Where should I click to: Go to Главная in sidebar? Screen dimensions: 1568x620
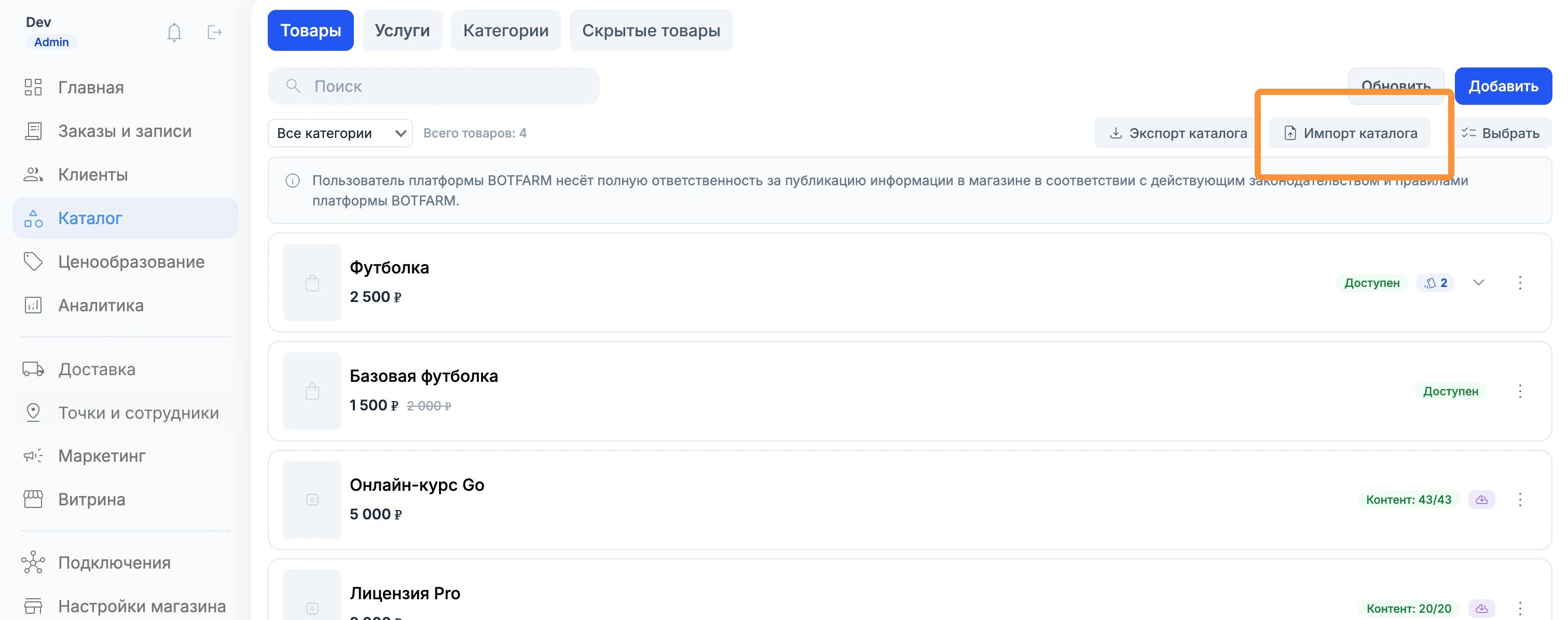pyautogui.click(x=125, y=87)
